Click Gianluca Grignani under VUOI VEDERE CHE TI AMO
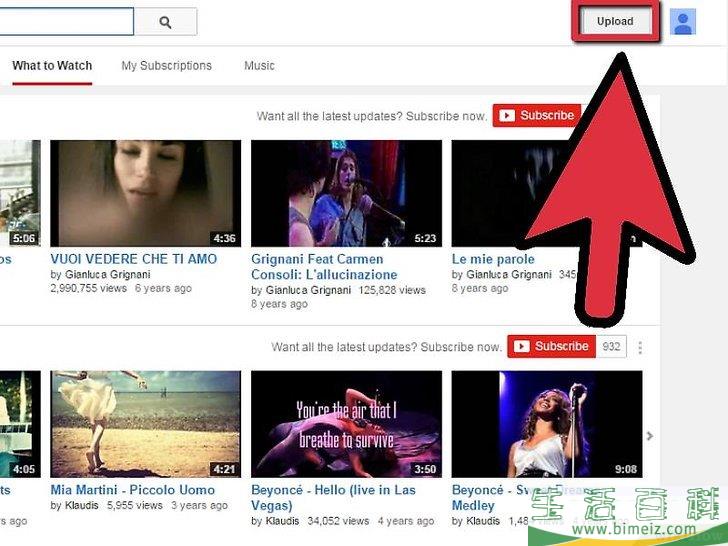The height and width of the screenshot is (546, 728). (108, 274)
